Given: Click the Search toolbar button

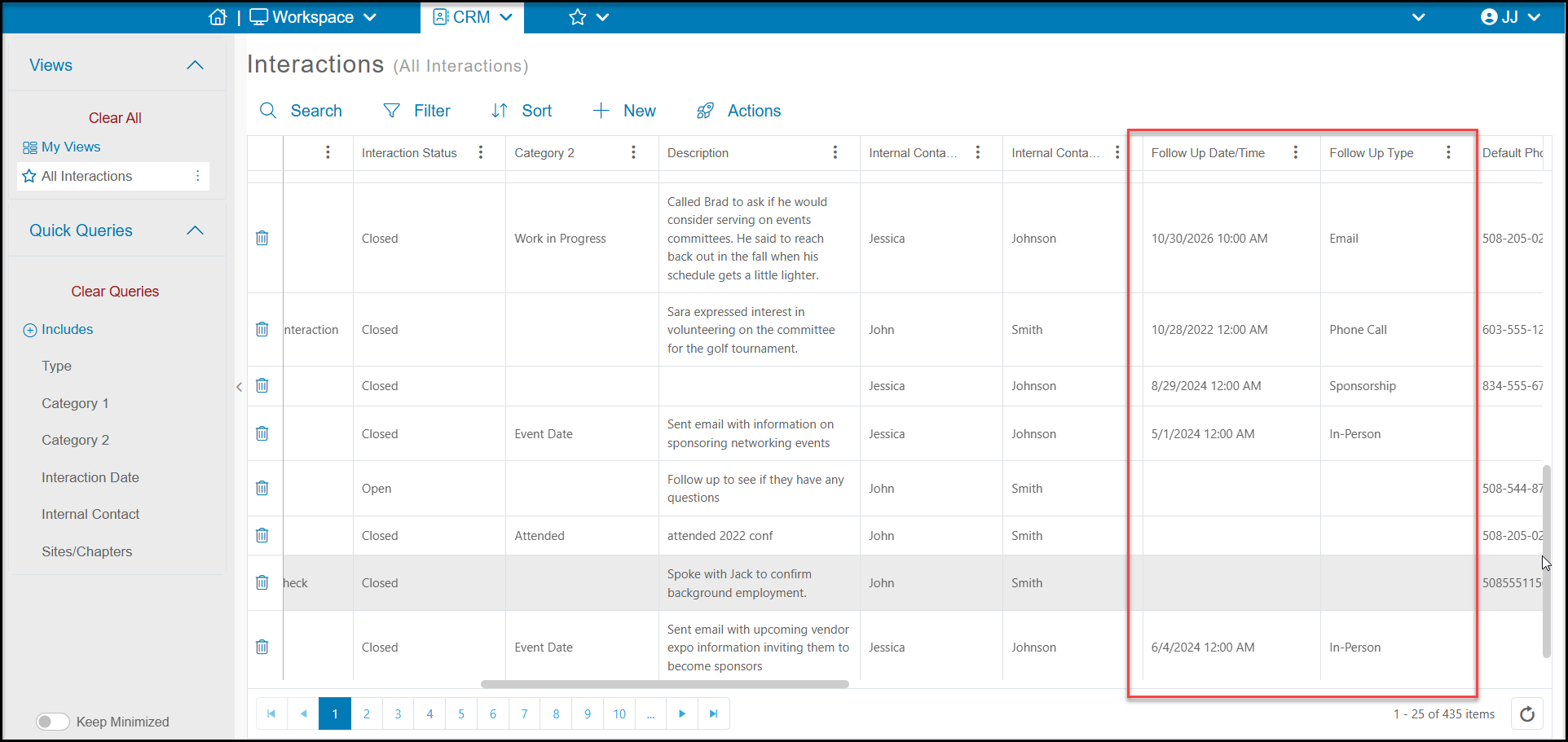Looking at the screenshot, I should pyautogui.click(x=301, y=111).
